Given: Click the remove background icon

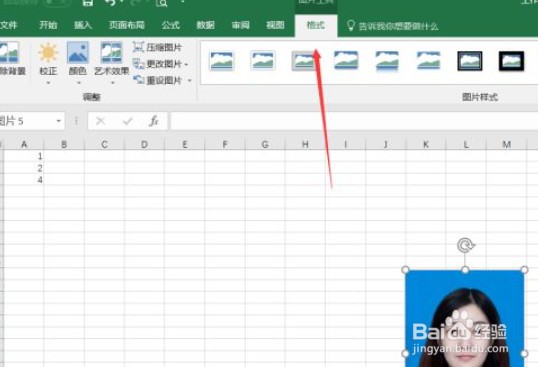Looking at the screenshot, I should 9,52.
